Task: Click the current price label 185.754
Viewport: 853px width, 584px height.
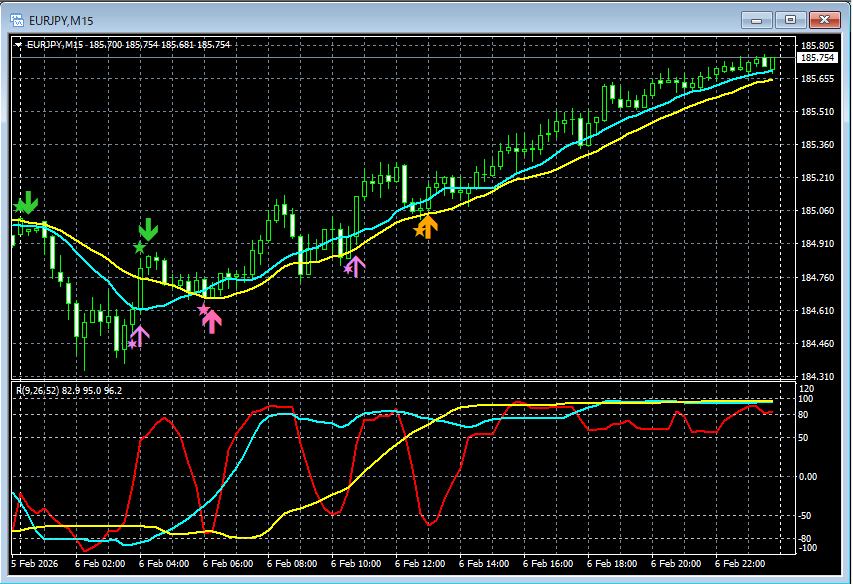Action: click(817, 58)
